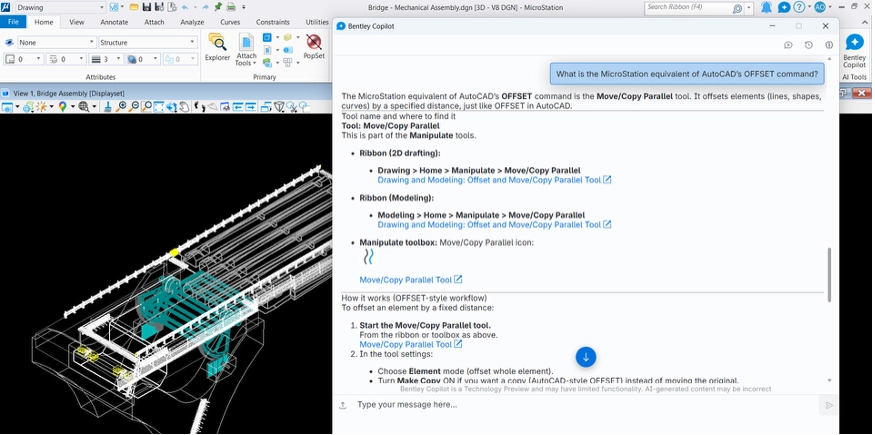Viewport: 875px width, 435px height.
Task: Click the Save icon in quick access toolbar
Action: tap(147, 7)
